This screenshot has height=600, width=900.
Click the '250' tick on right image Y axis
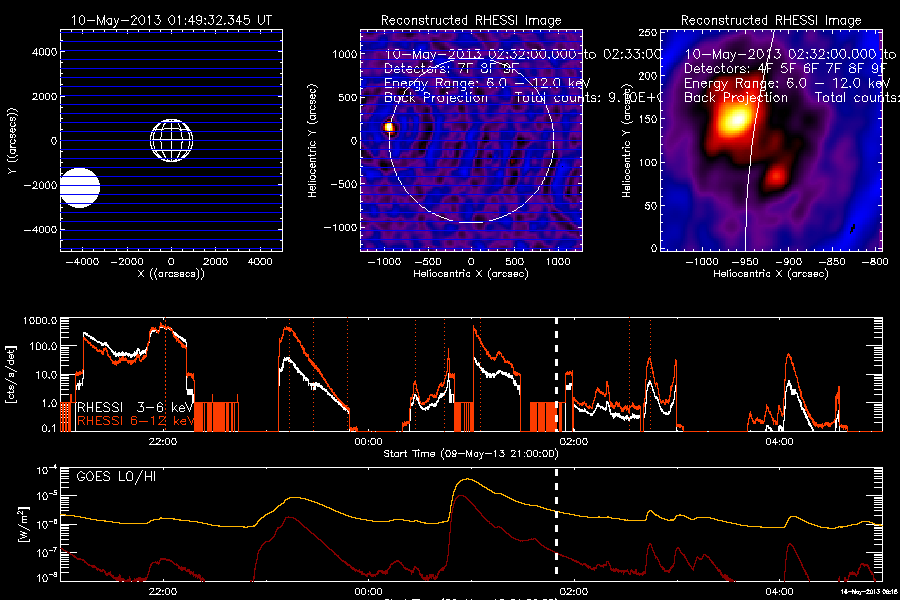647,33
